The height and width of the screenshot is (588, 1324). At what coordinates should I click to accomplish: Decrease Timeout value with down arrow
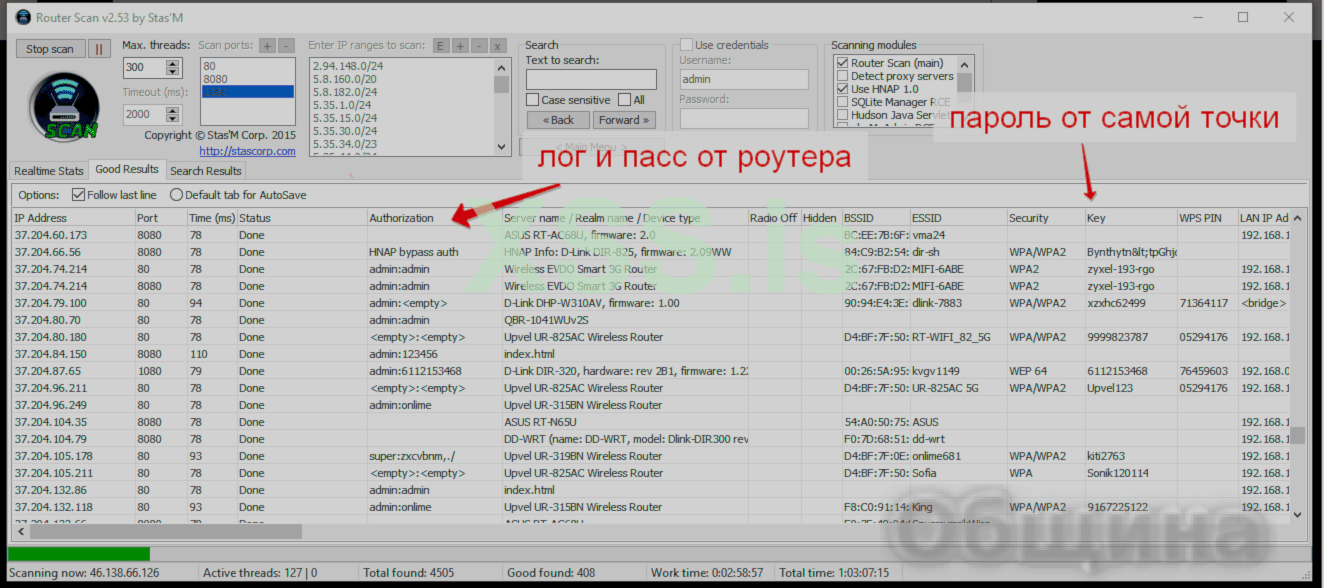coord(173,118)
